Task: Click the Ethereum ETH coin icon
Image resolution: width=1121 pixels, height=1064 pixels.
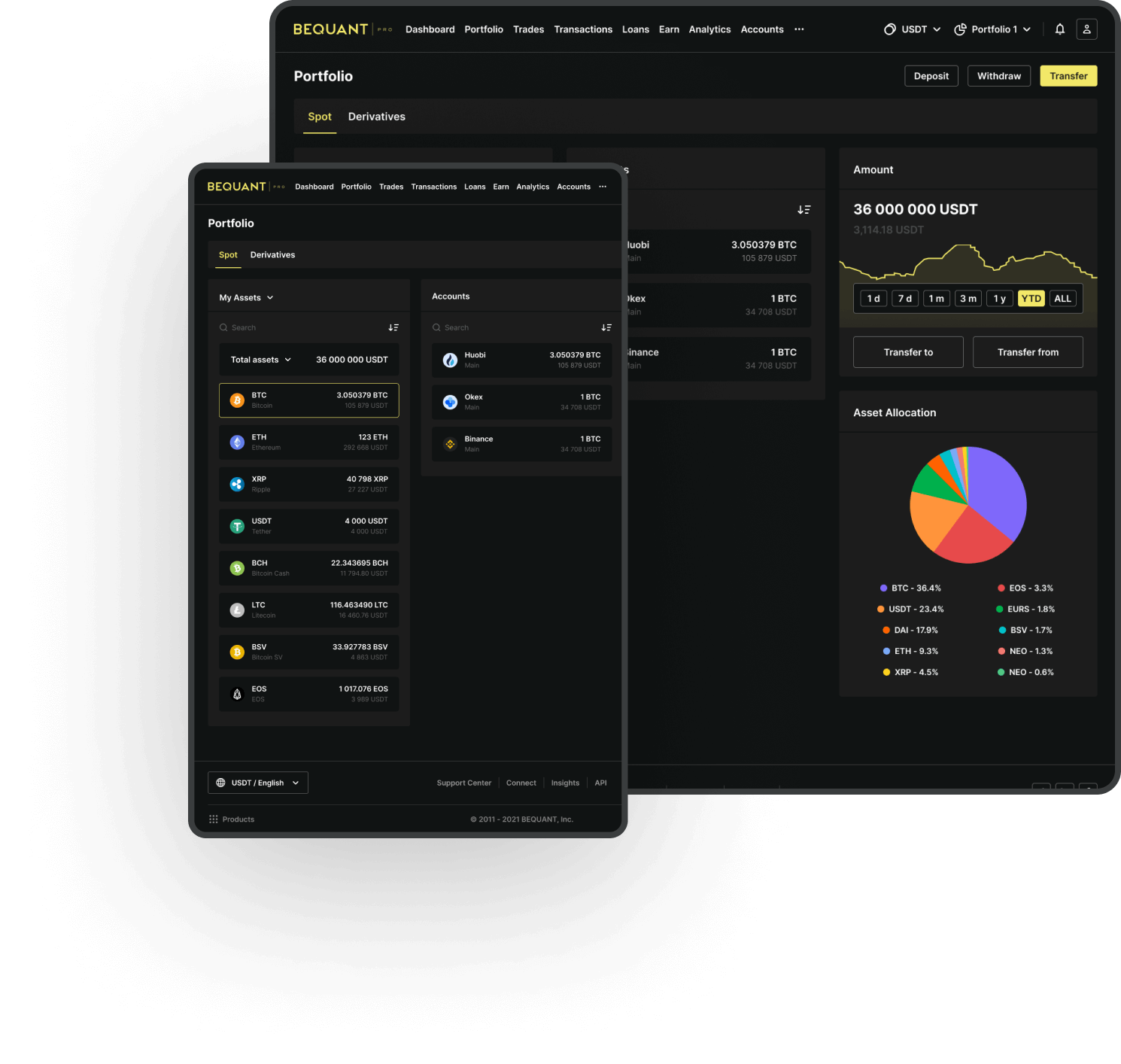Action: pyautogui.click(x=237, y=442)
